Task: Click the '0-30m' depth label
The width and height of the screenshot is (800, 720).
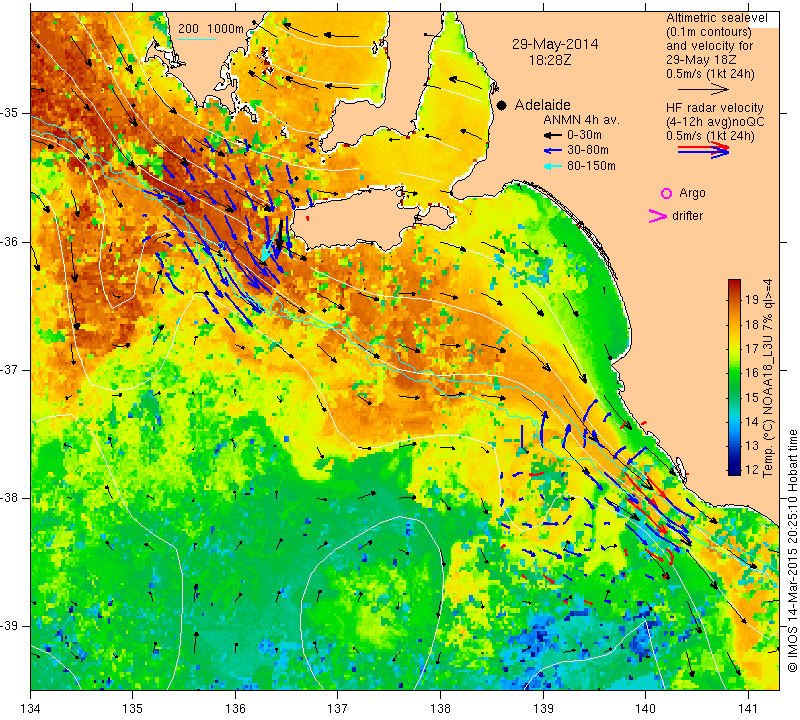Action: (584, 135)
